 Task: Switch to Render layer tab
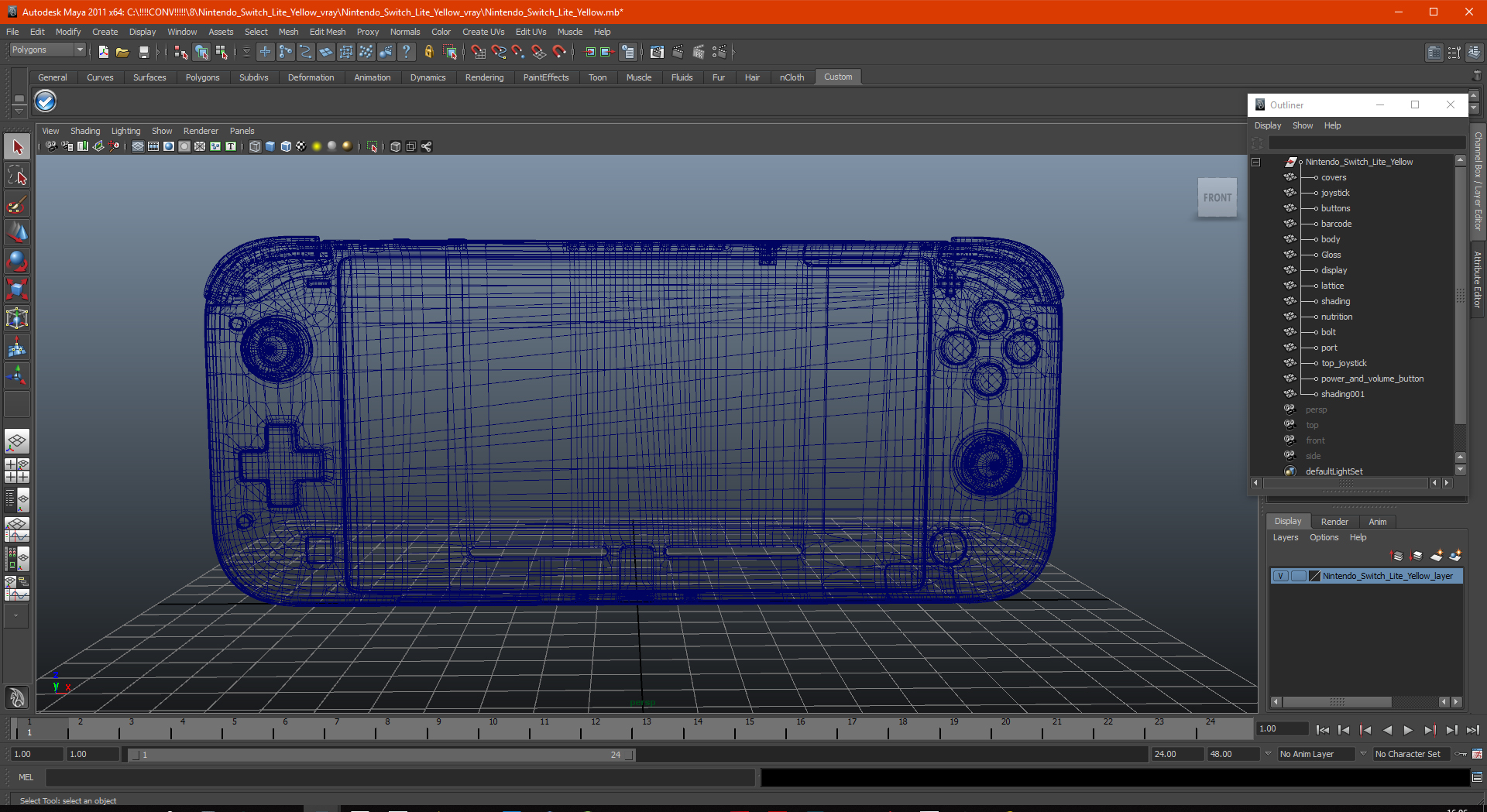tap(1334, 522)
